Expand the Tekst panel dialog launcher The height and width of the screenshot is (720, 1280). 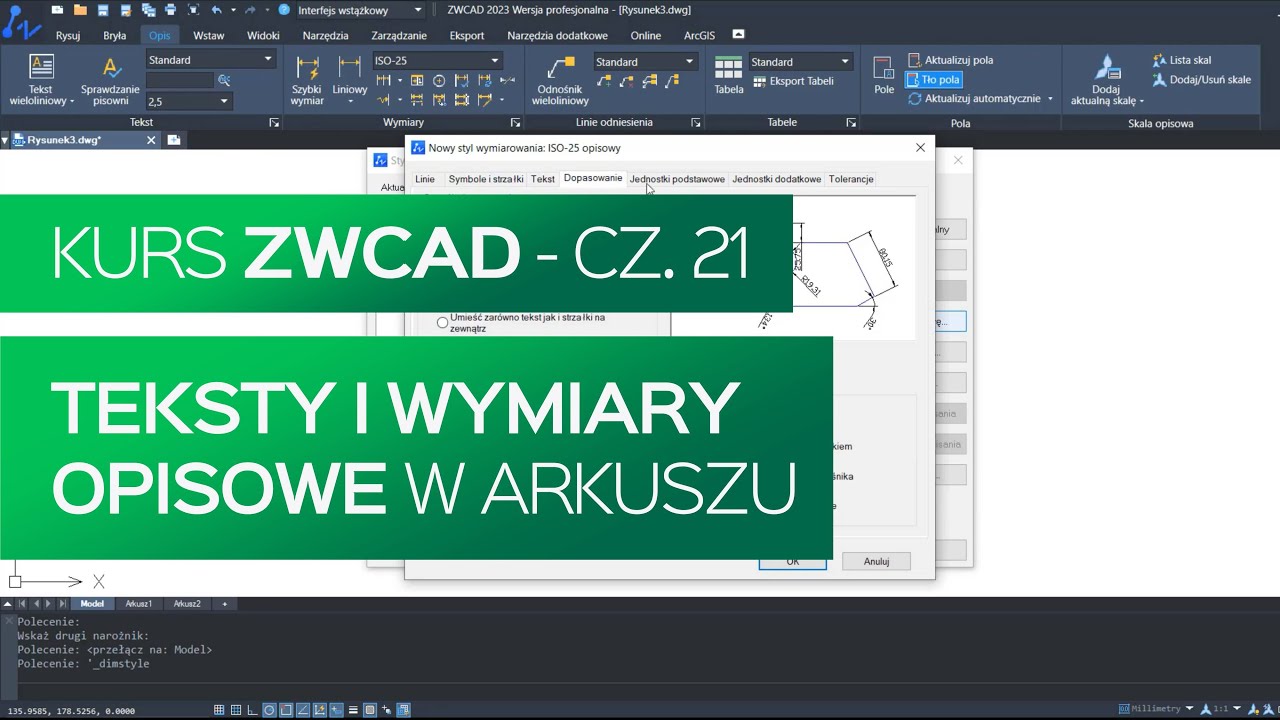pyautogui.click(x=274, y=123)
